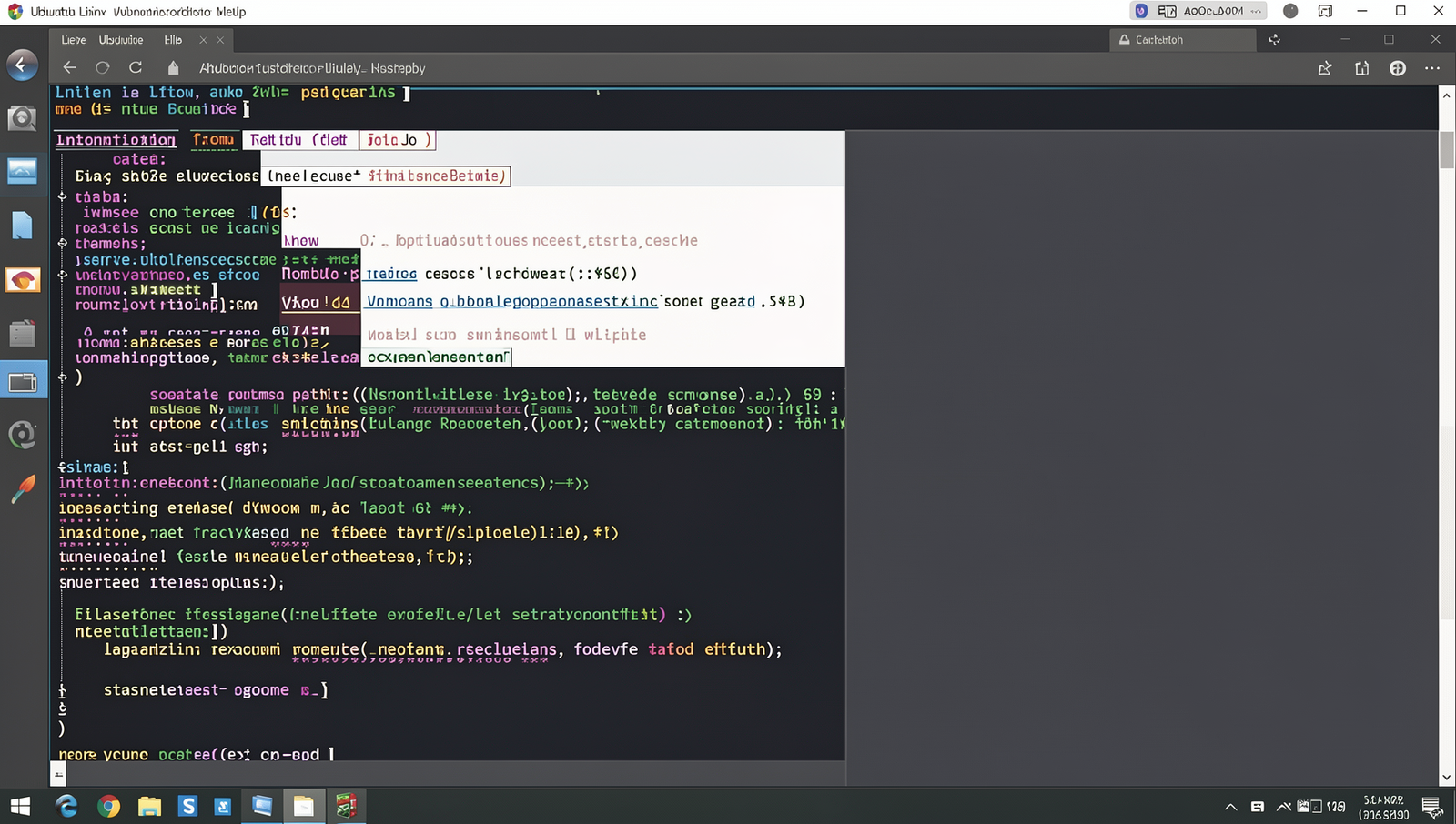Select the 'Intonntiodon' editor tab

pyautogui.click(x=116, y=139)
